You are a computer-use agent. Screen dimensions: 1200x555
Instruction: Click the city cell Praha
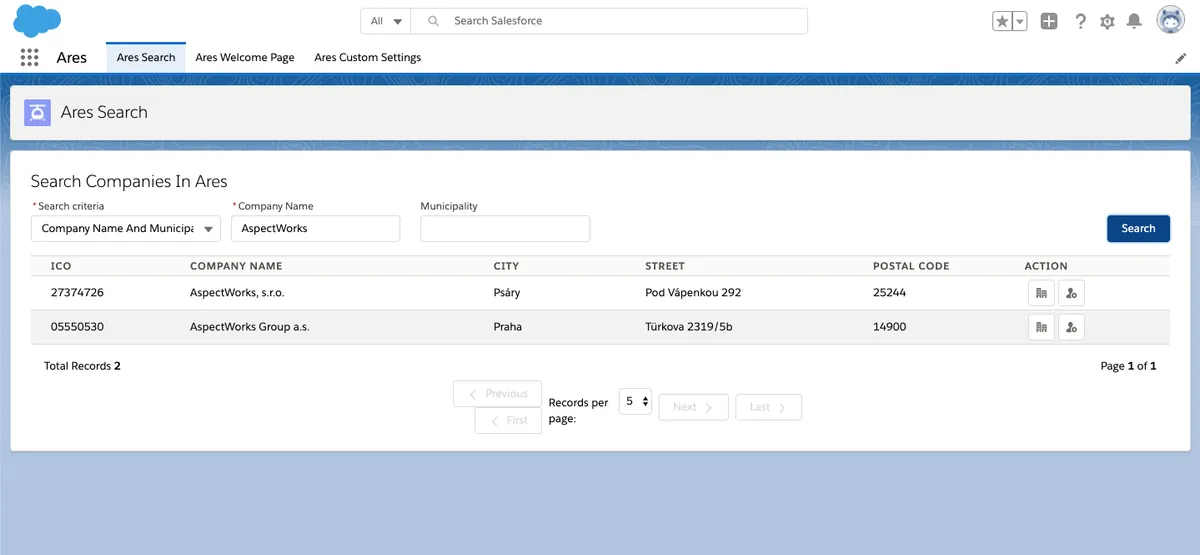coord(508,327)
